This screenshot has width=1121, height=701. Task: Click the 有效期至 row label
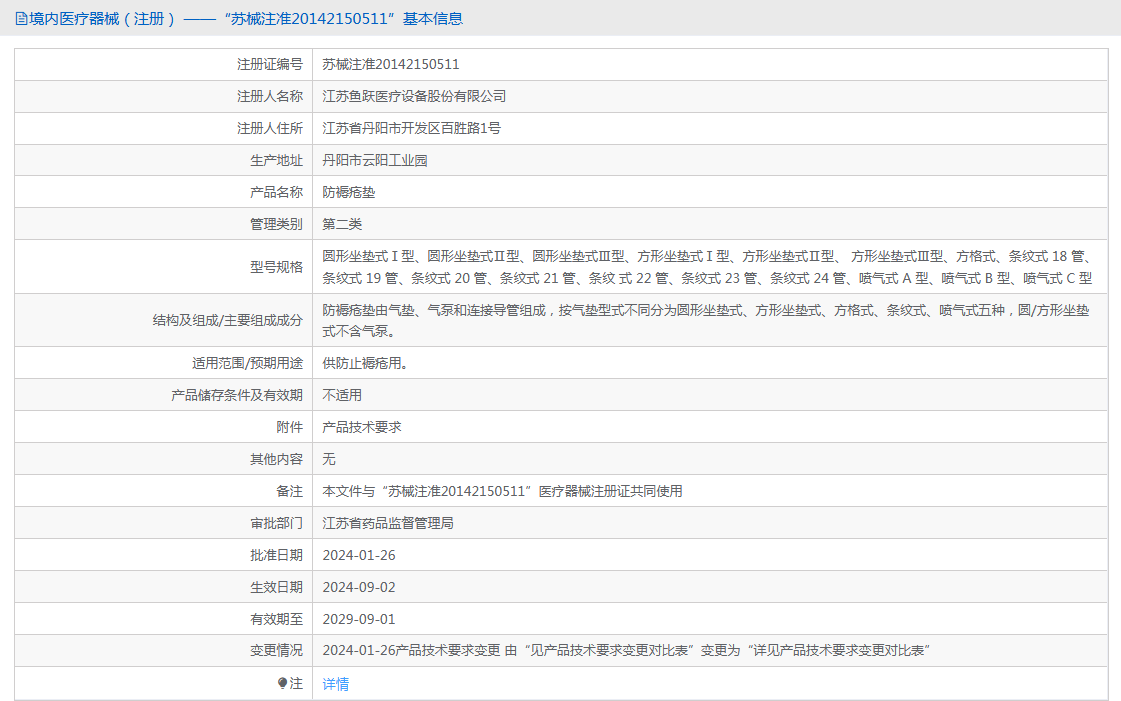pyautogui.click(x=276, y=620)
